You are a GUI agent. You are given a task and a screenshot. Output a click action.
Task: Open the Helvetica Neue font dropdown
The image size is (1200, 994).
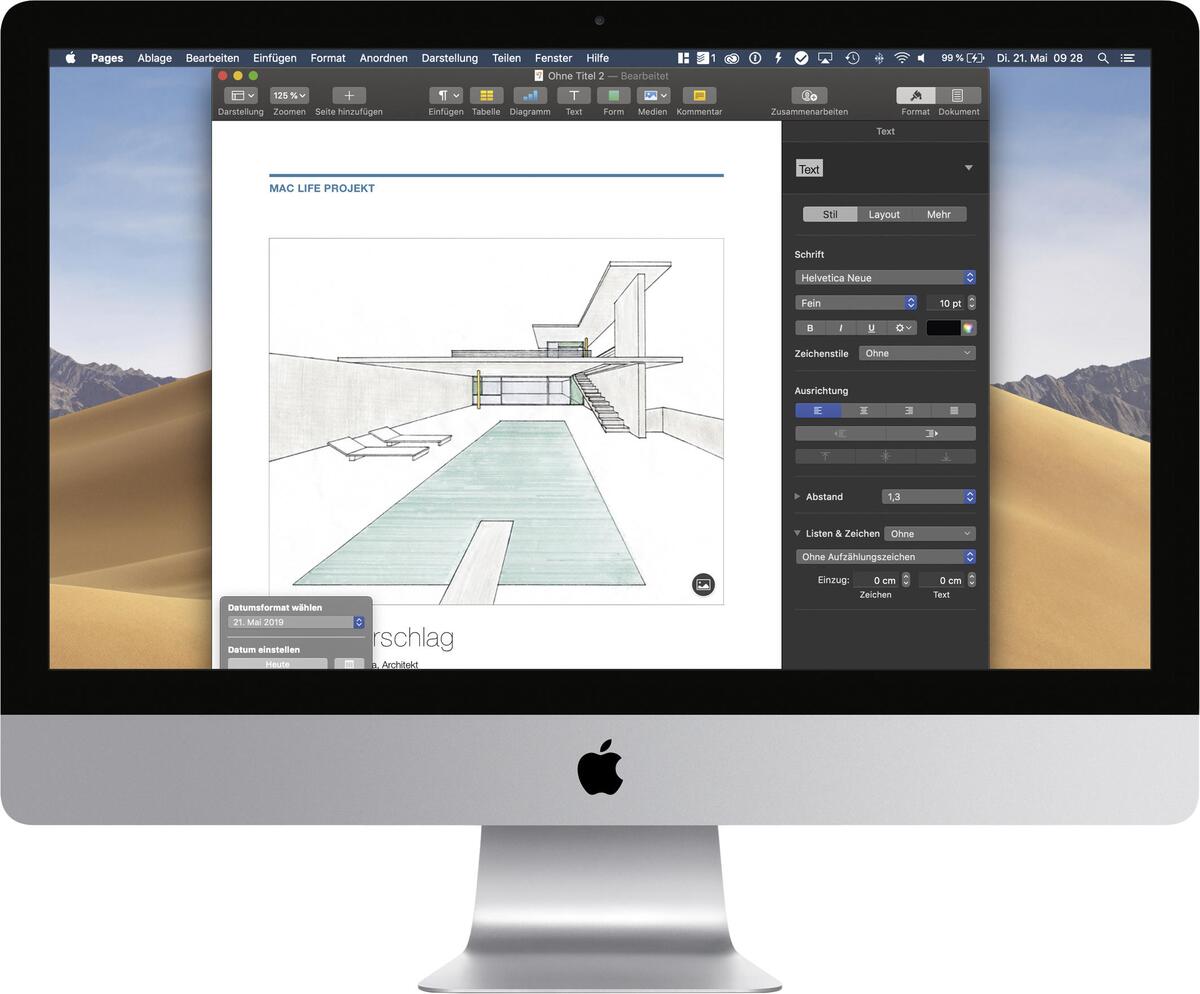tap(885, 278)
